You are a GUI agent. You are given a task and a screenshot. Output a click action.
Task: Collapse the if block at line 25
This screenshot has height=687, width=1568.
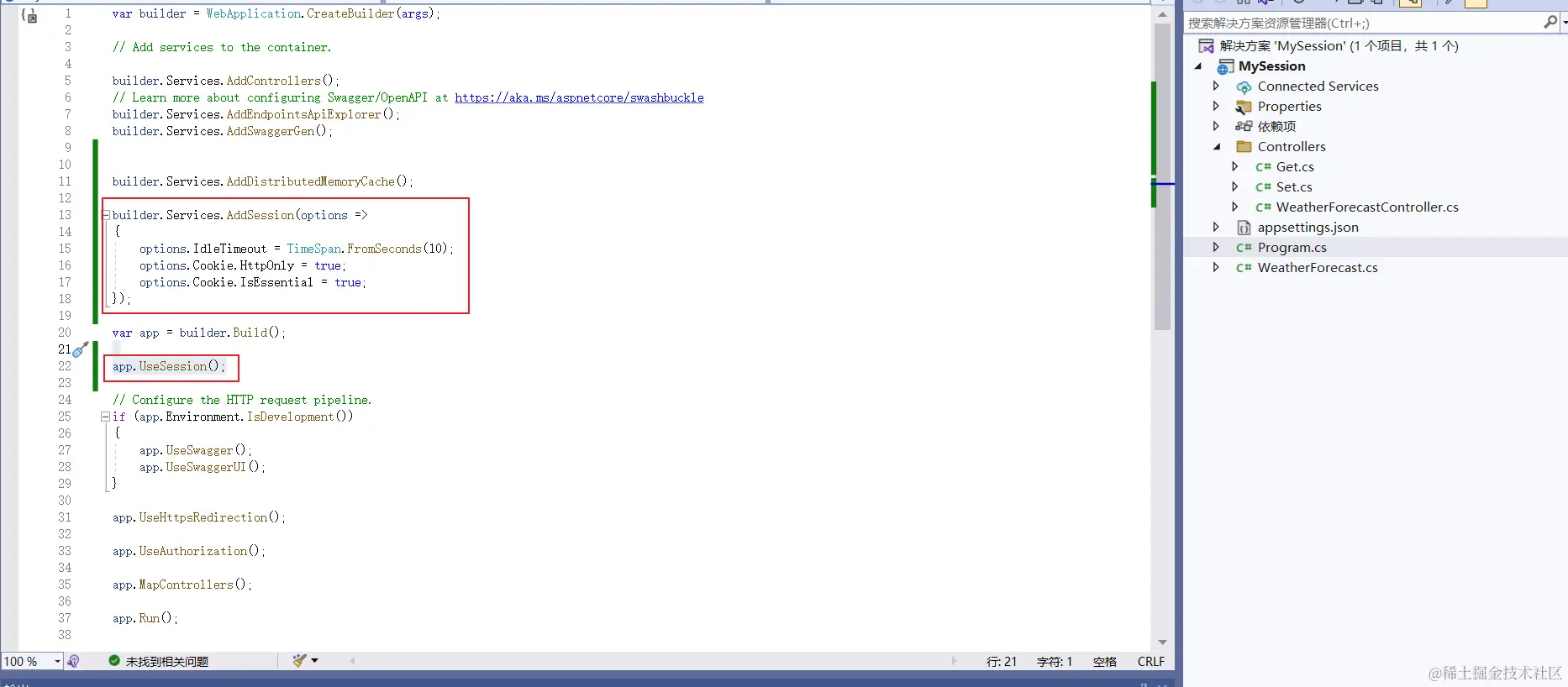pos(106,417)
